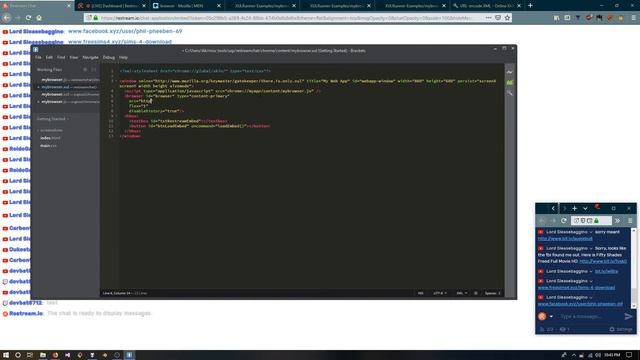Click the send message arrow icon
The height and width of the screenshot is (360, 640).
pyautogui.click(x=628, y=316)
